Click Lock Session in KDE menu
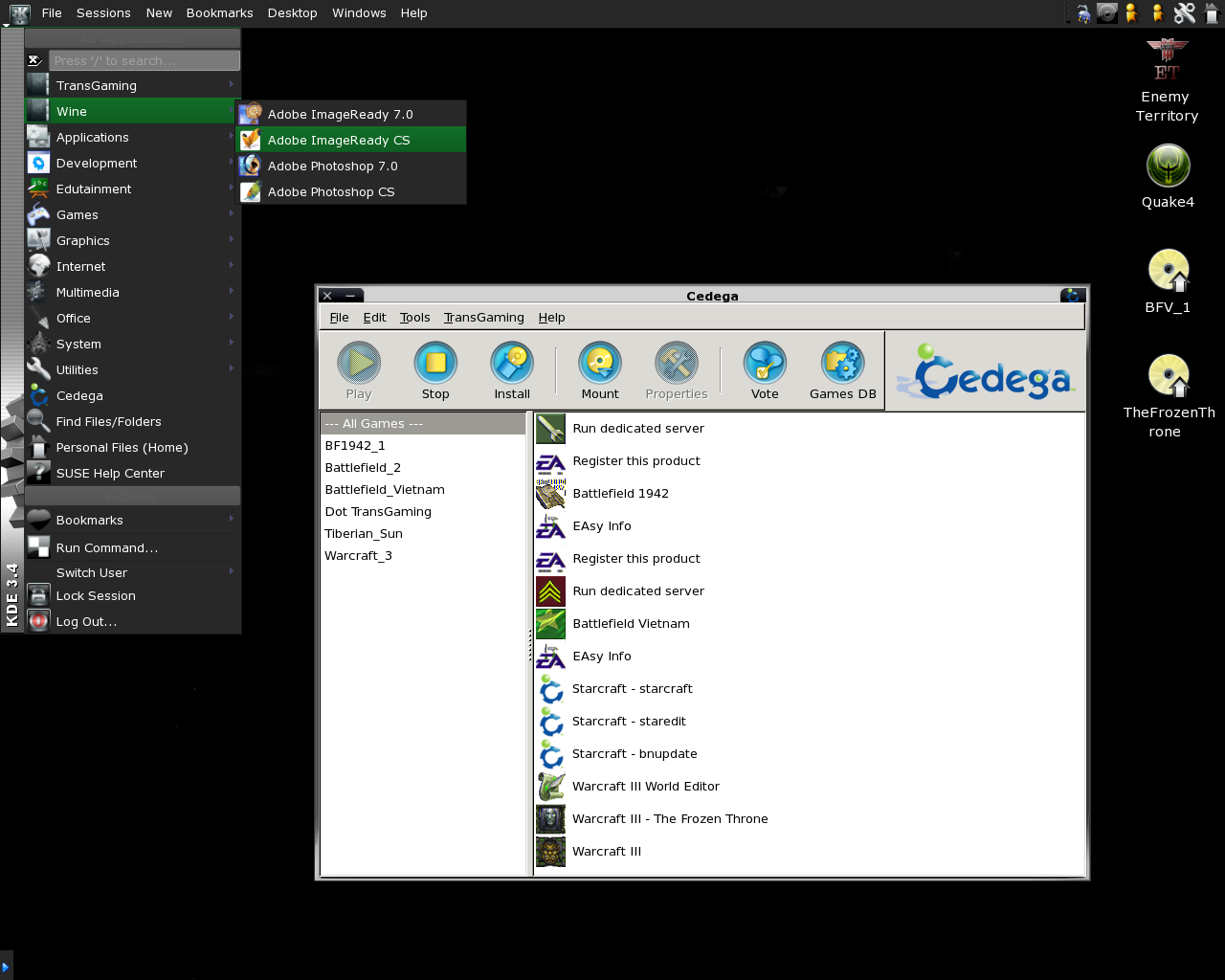This screenshot has width=1225, height=980. click(x=132, y=595)
